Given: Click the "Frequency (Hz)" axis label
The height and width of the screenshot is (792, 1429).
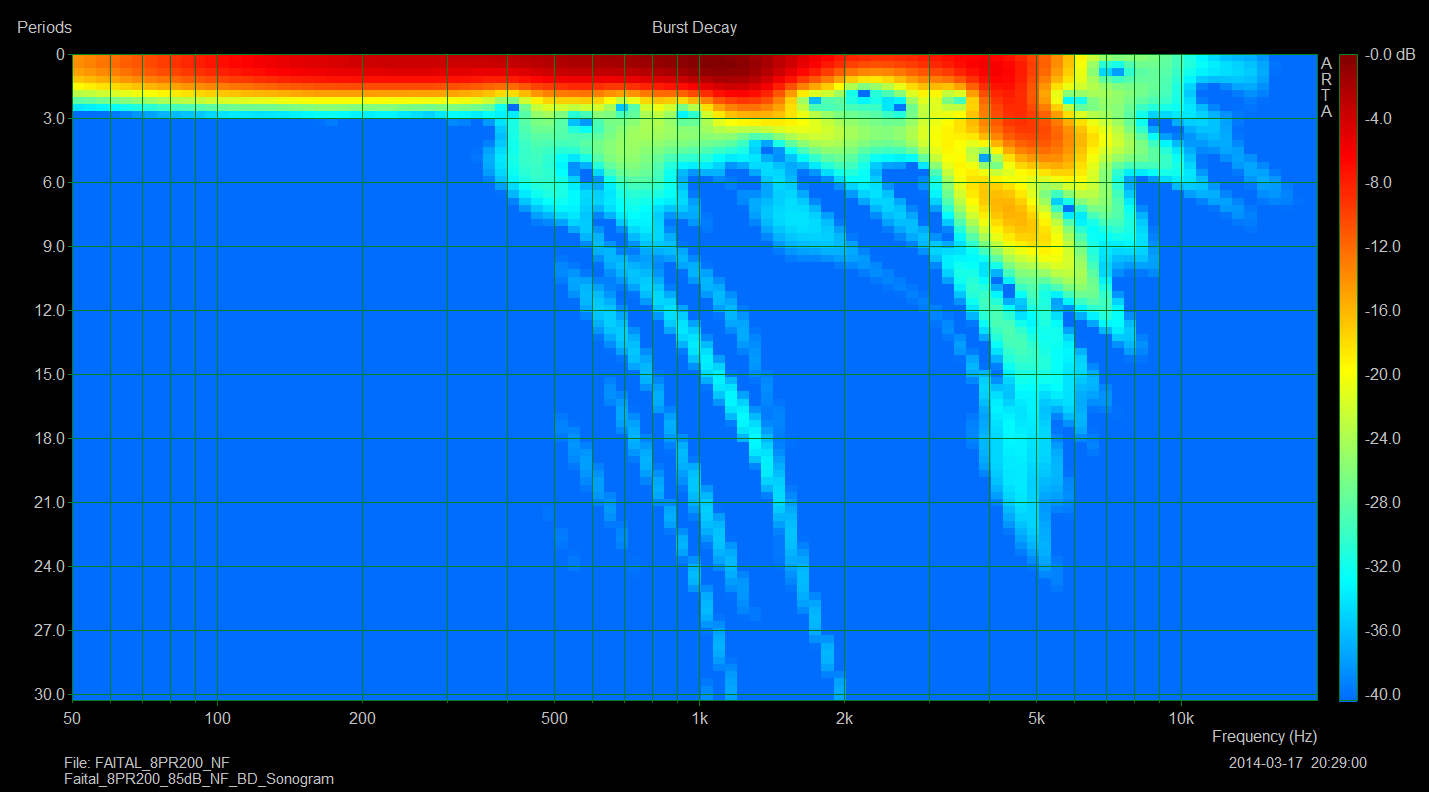Looking at the screenshot, I should pos(1264,737).
